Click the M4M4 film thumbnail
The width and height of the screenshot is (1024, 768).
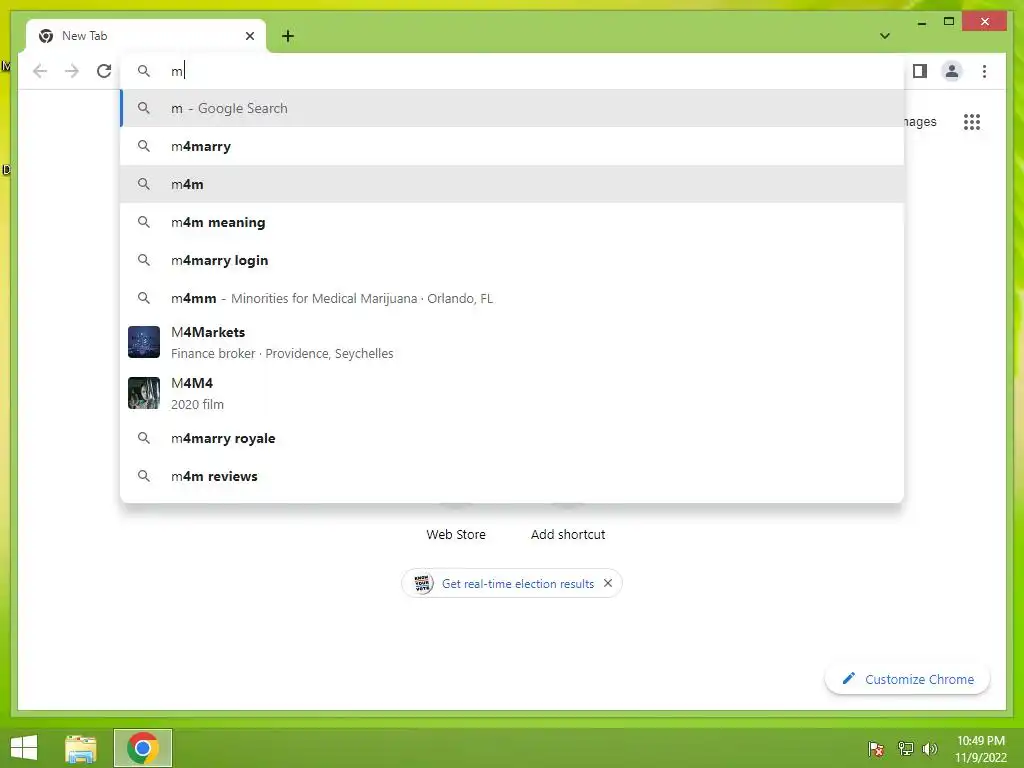point(144,393)
